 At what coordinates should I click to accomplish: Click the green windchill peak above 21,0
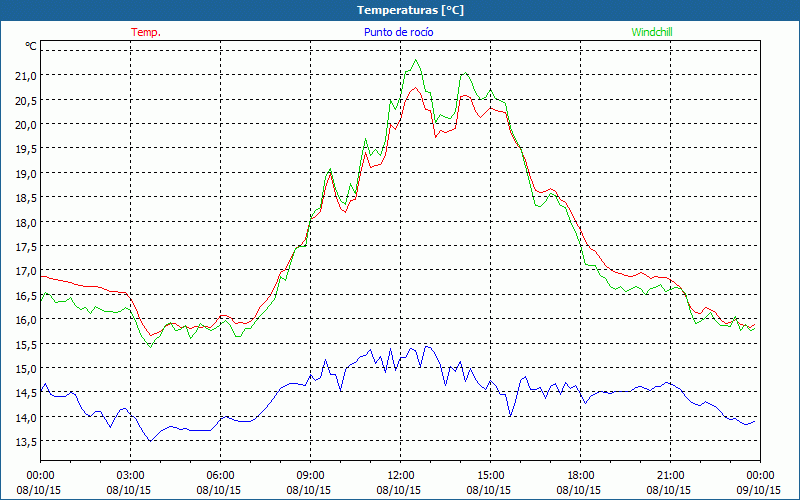click(416, 60)
